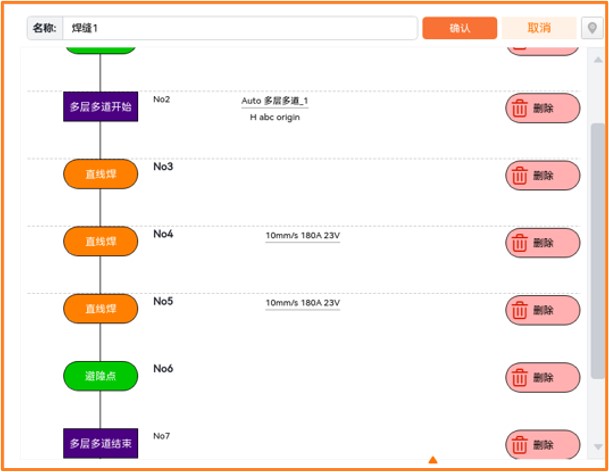Select the 多层多道开始 purple node

tap(101, 106)
